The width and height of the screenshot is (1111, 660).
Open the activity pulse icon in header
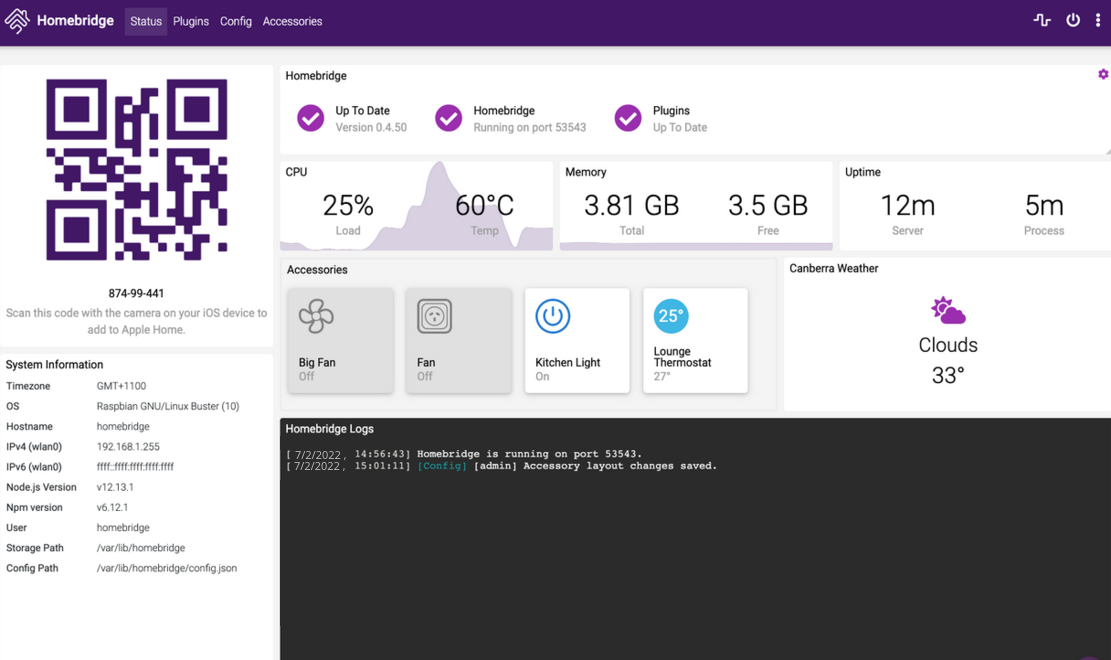(x=1042, y=20)
